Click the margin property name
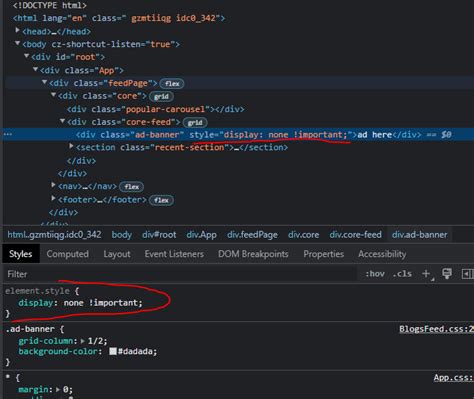 coord(33,389)
